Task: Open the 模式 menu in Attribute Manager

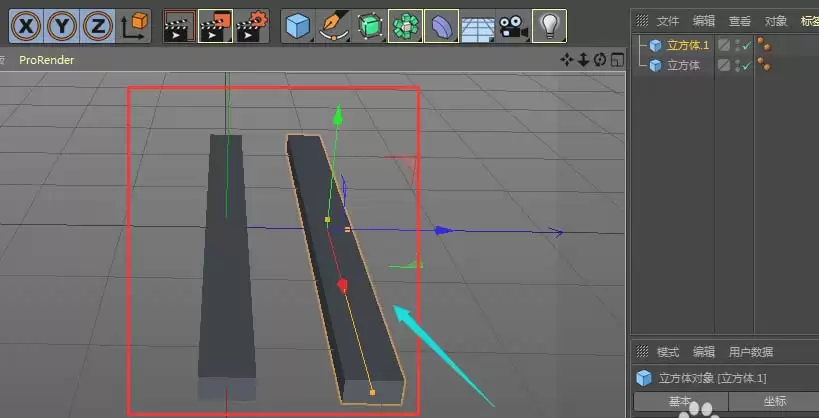Action: (x=668, y=352)
